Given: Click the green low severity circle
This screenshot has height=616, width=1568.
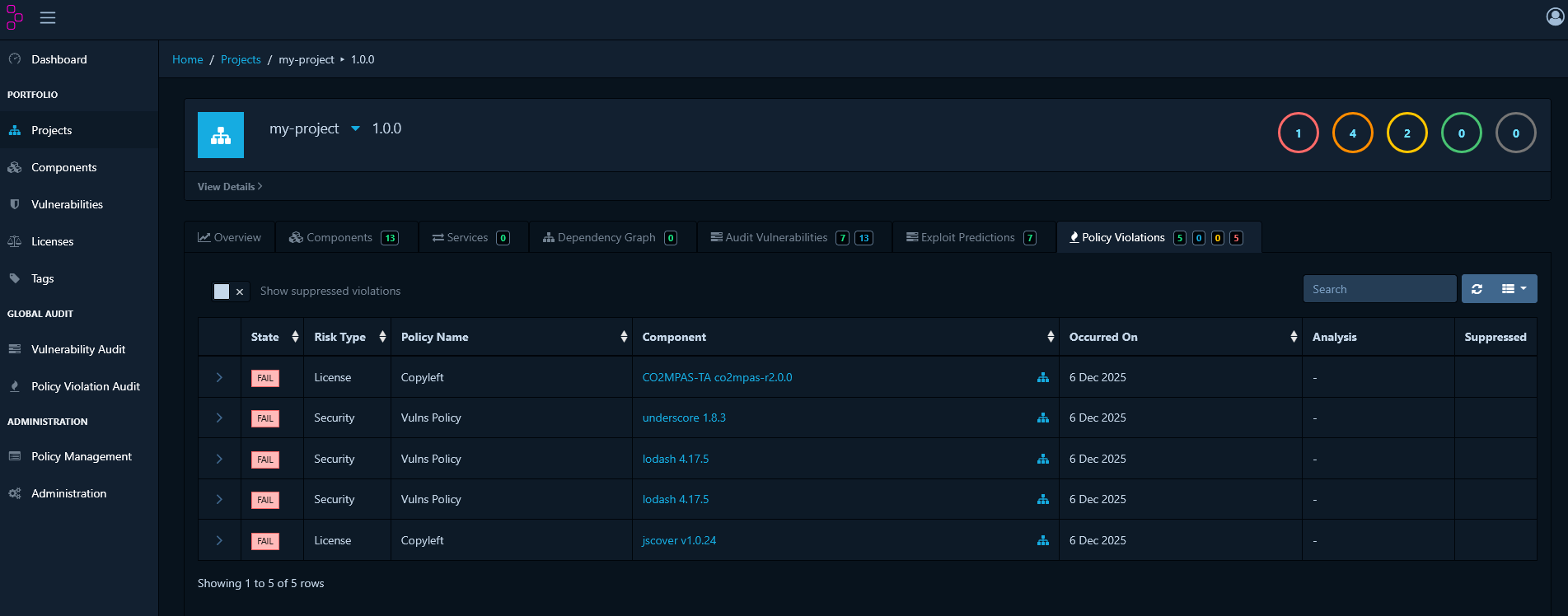Looking at the screenshot, I should pyautogui.click(x=1462, y=133).
